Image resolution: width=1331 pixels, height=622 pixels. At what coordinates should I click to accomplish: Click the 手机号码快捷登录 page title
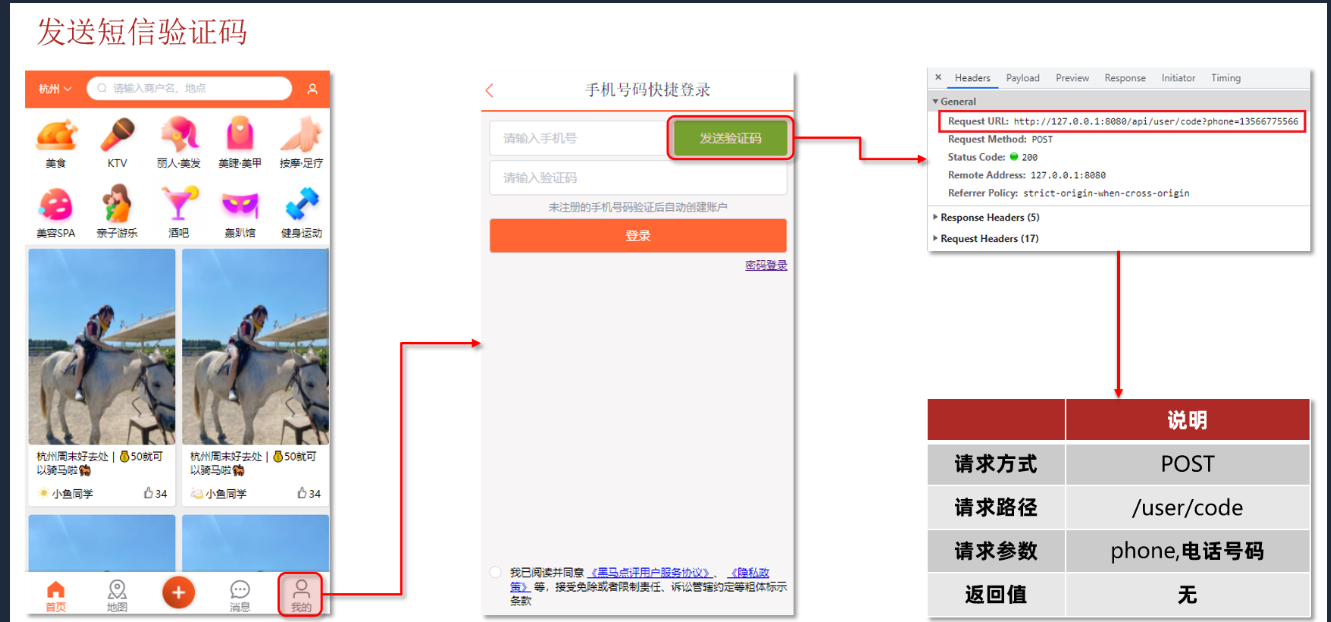coord(648,90)
